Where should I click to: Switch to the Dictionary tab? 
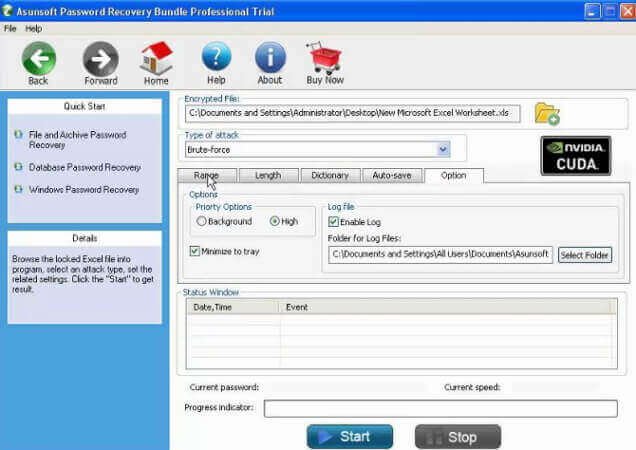[x=330, y=176]
